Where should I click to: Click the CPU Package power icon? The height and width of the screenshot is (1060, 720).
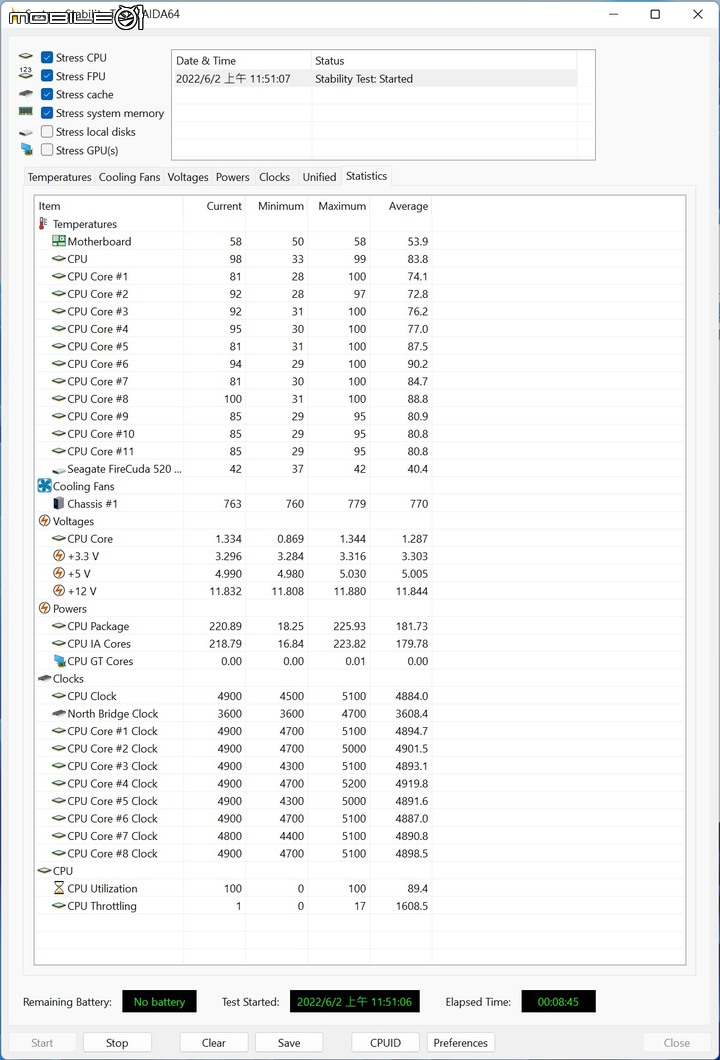coord(59,626)
